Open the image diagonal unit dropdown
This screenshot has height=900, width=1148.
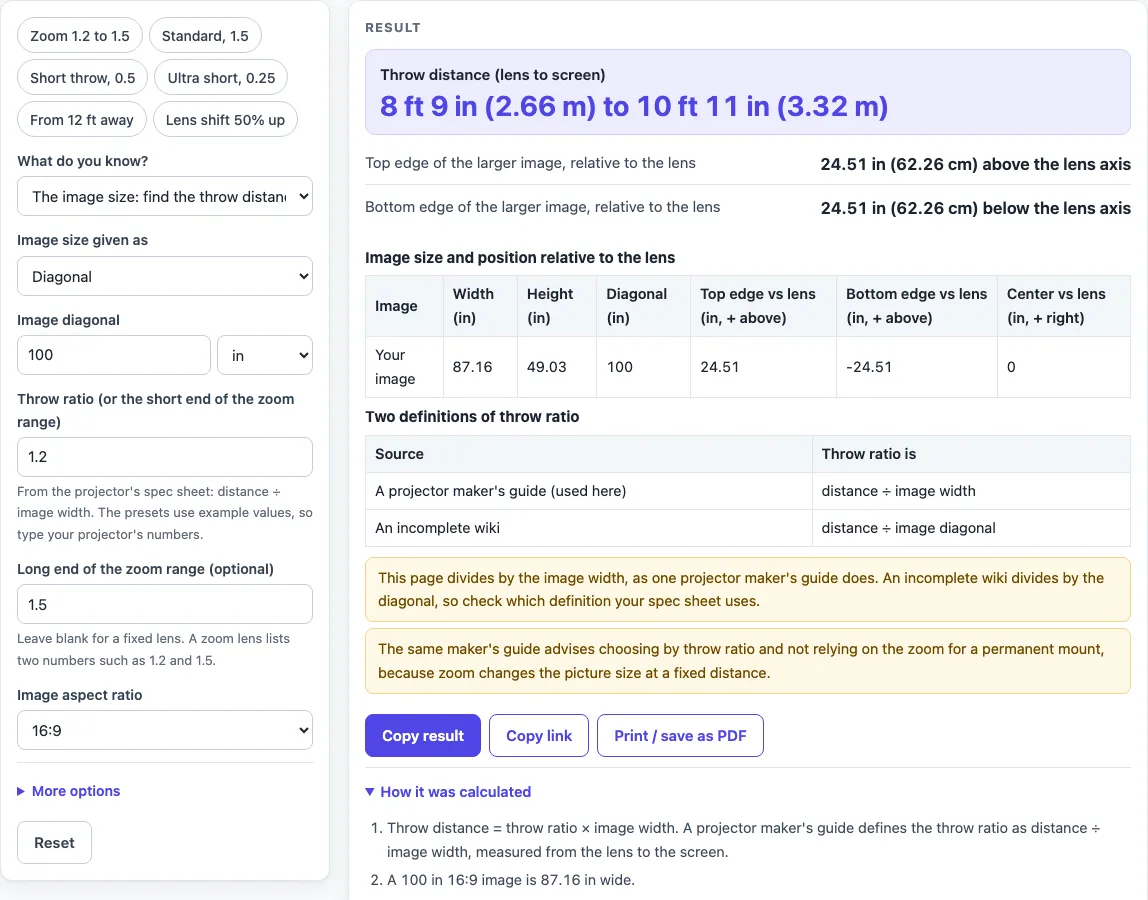coord(265,355)
